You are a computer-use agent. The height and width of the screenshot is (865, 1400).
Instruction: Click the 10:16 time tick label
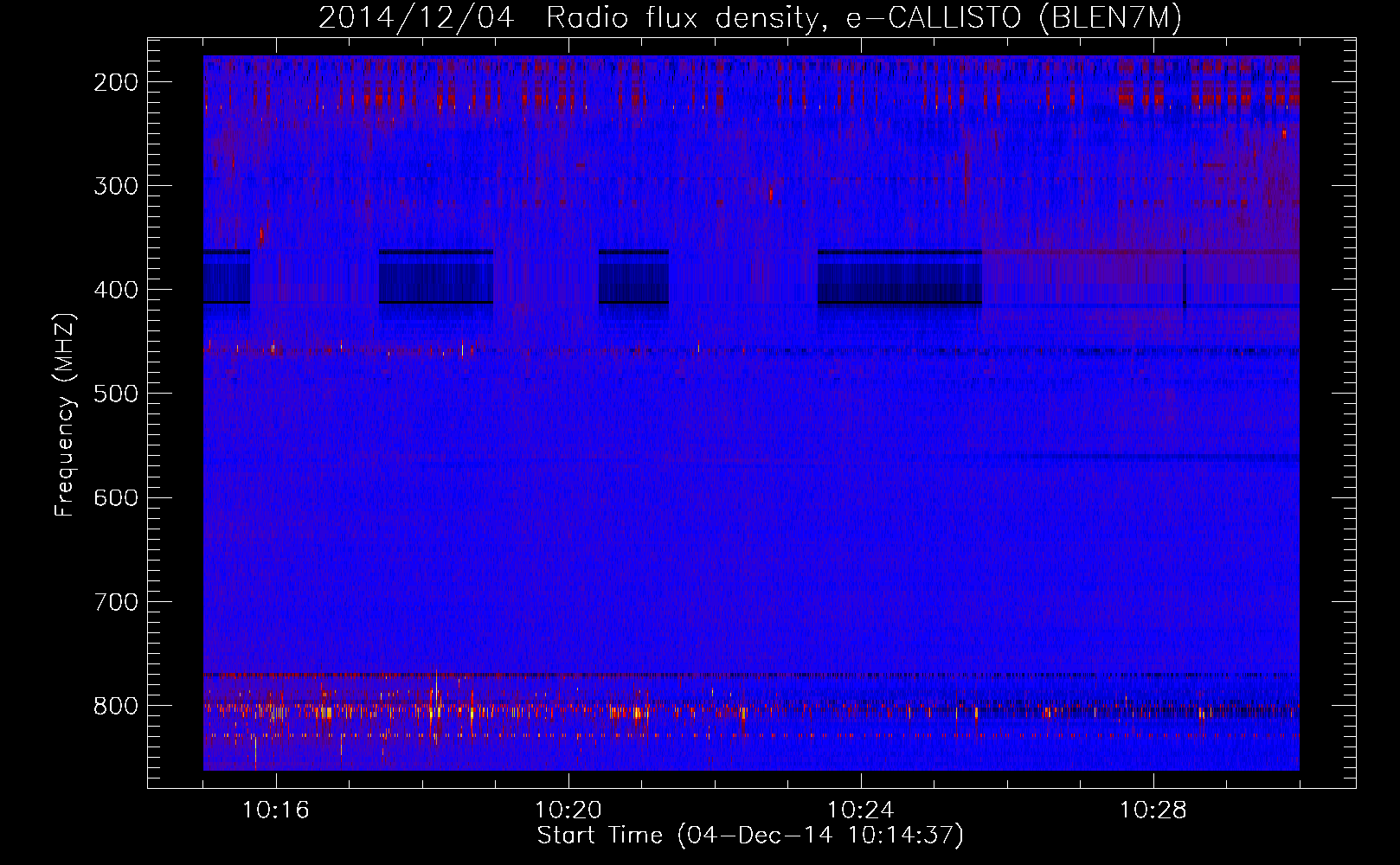tap(275, 811)
